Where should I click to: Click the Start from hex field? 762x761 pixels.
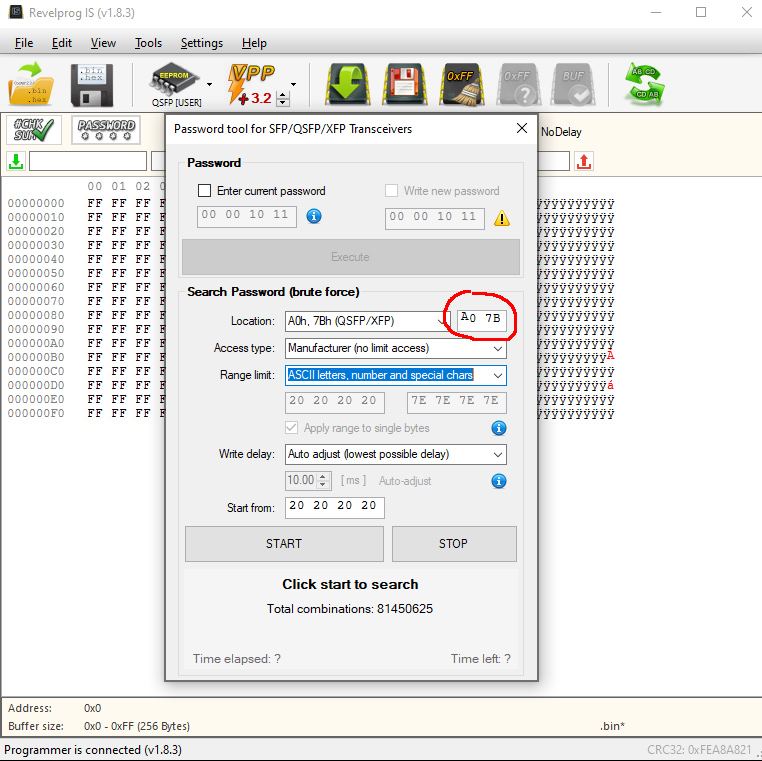[x=335, y=507]
